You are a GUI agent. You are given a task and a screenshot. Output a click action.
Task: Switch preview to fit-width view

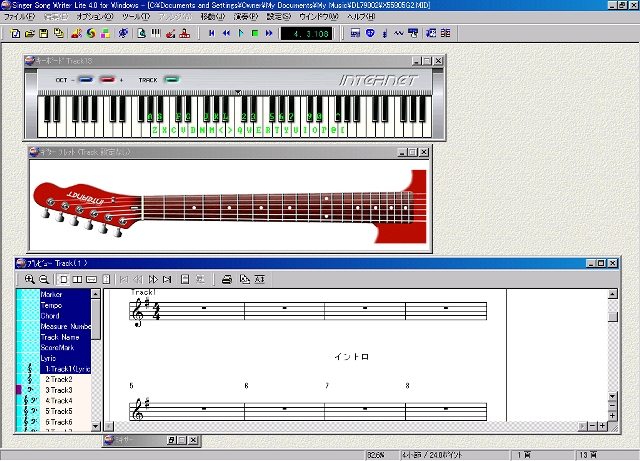pos(91,279)
